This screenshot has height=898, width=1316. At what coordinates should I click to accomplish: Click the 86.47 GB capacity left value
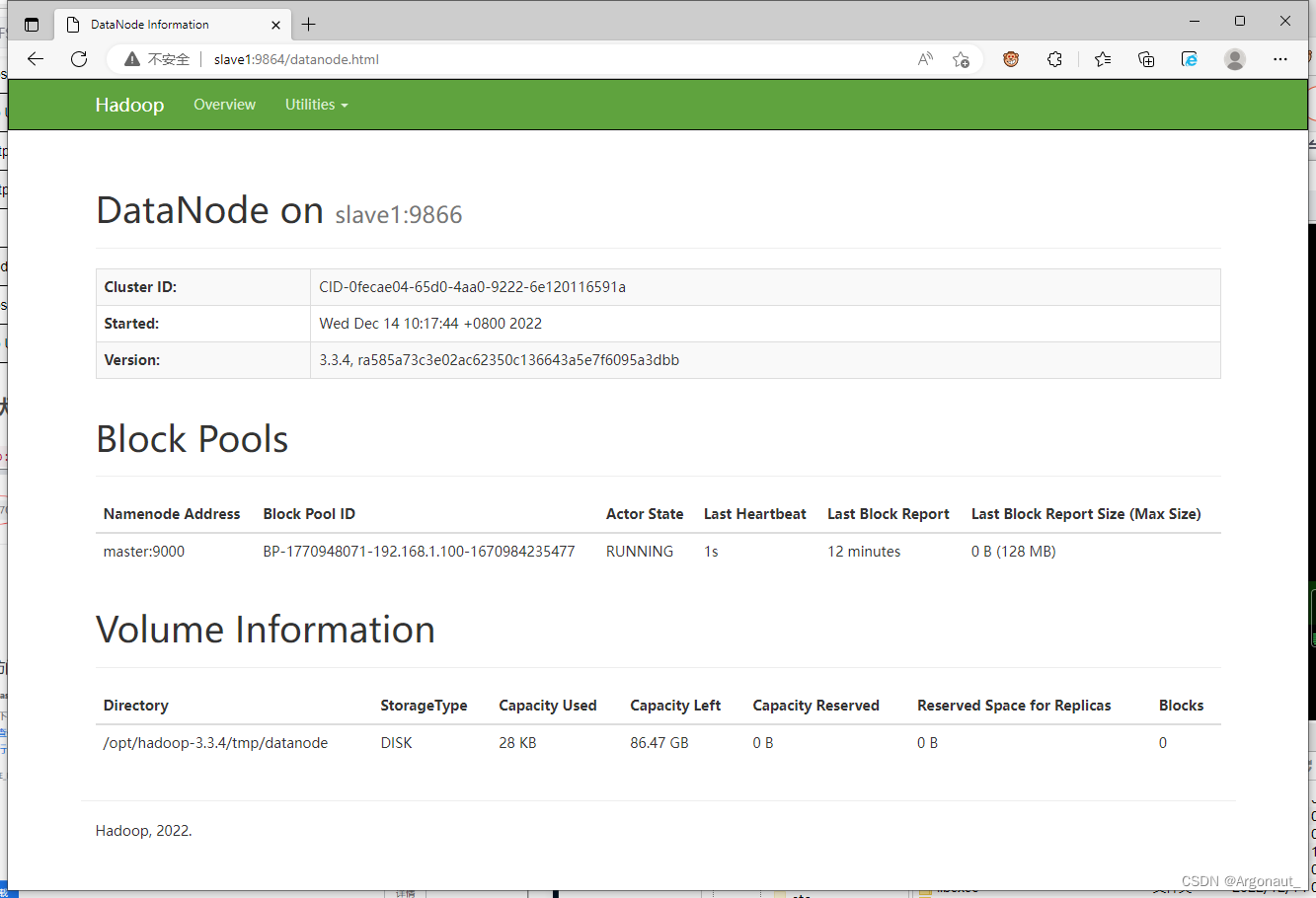click(659, 743)
